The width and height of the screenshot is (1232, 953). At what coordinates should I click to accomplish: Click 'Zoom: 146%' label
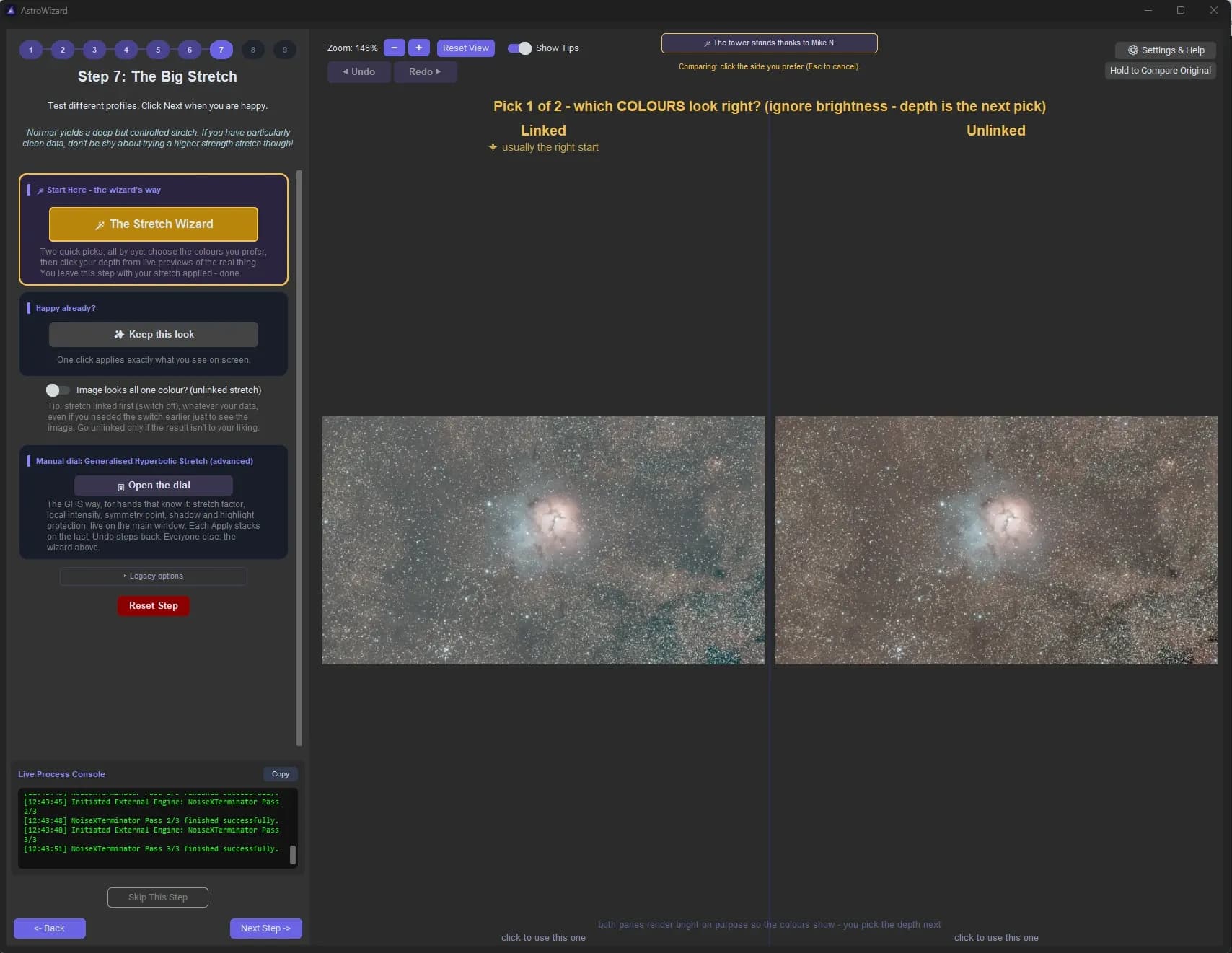[352, 48]
